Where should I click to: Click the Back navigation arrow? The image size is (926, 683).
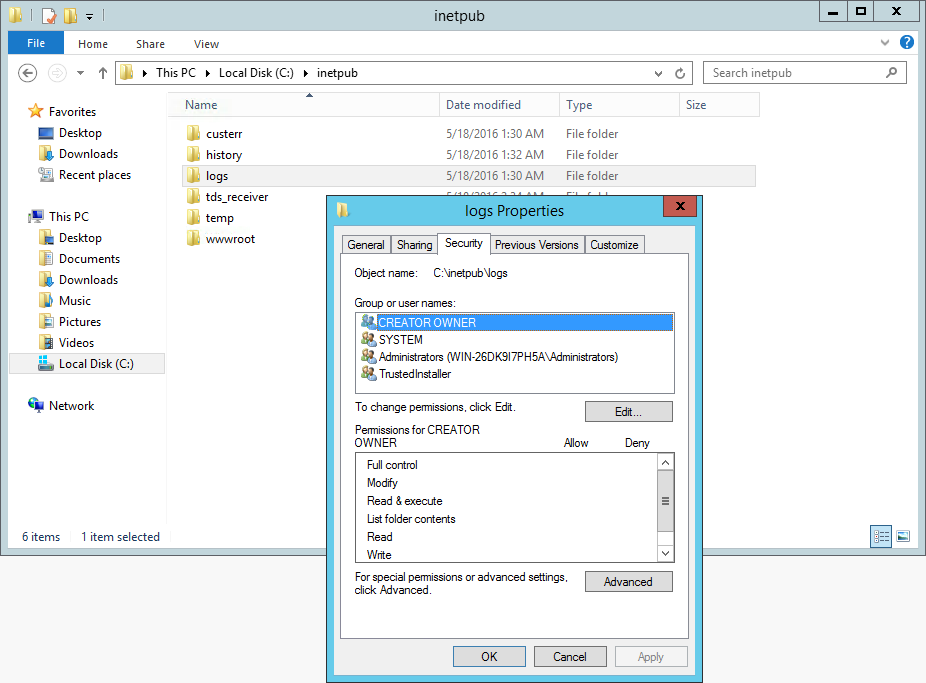pyautogui.click(x=28, y=73)
